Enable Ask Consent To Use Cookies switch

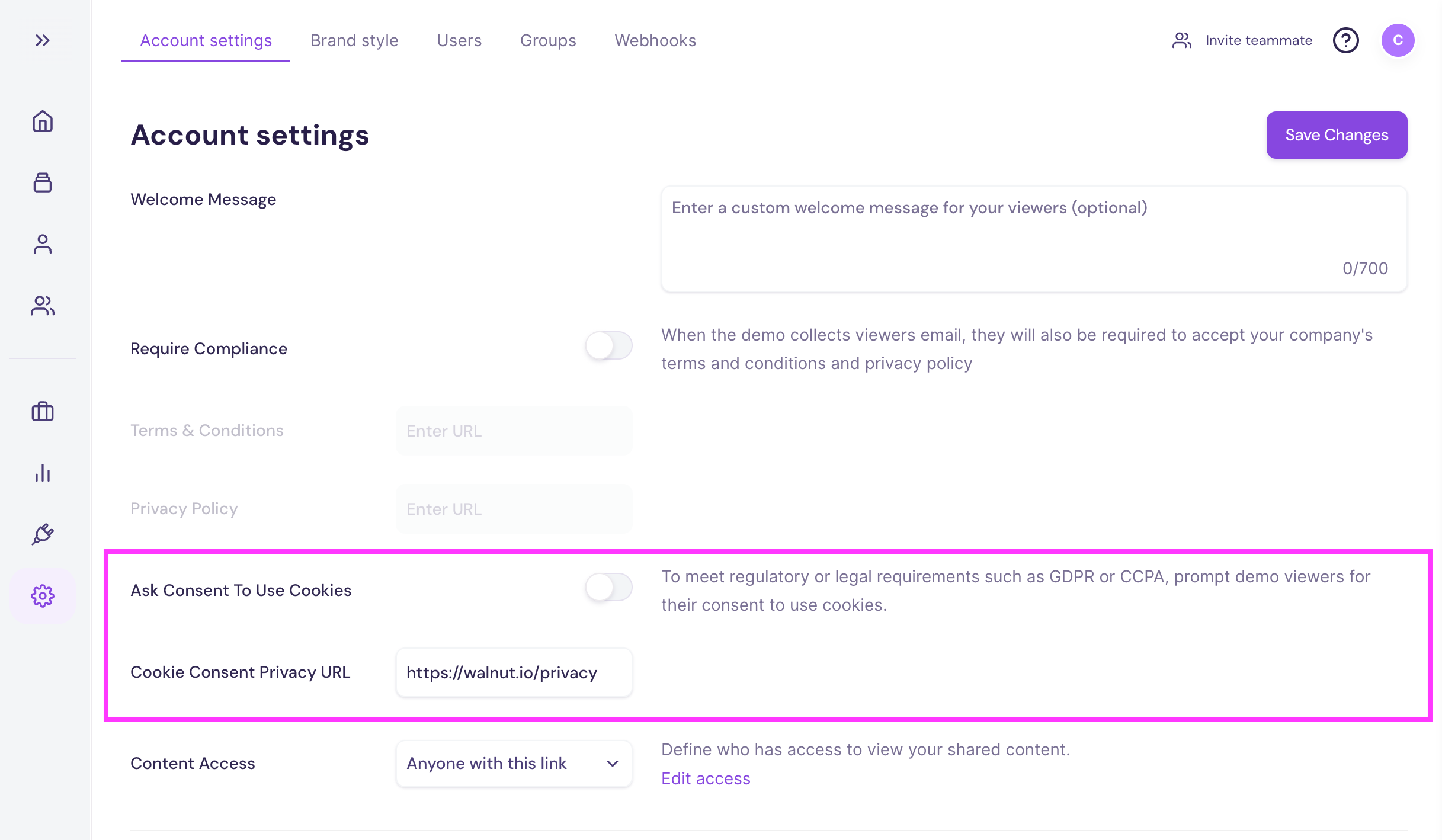[609, 587]
